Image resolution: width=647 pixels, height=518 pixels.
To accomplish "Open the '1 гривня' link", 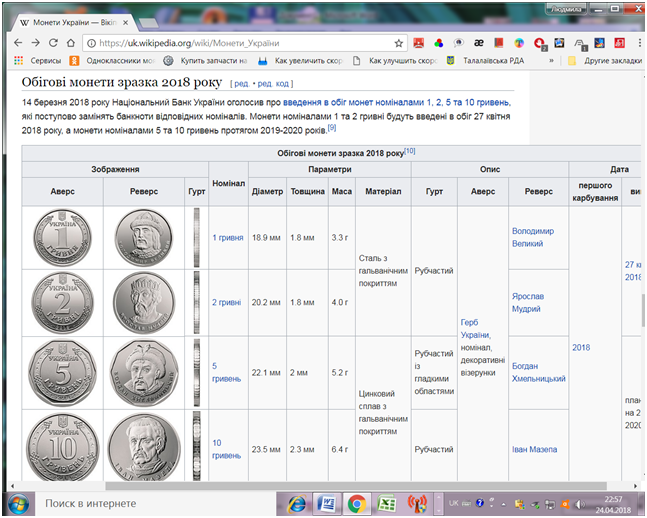I will [x=228, y=238].
